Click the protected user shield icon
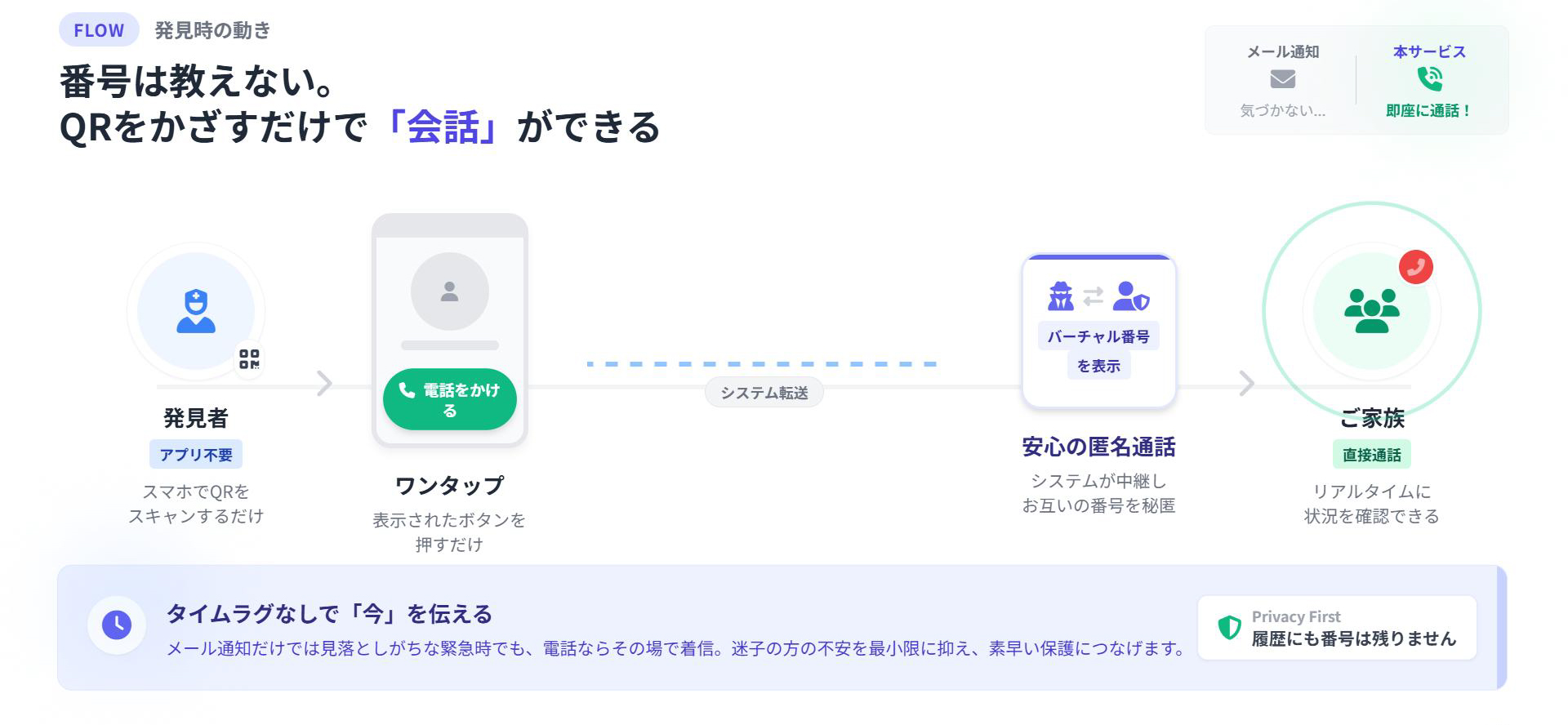 [x=1131, y=296]
